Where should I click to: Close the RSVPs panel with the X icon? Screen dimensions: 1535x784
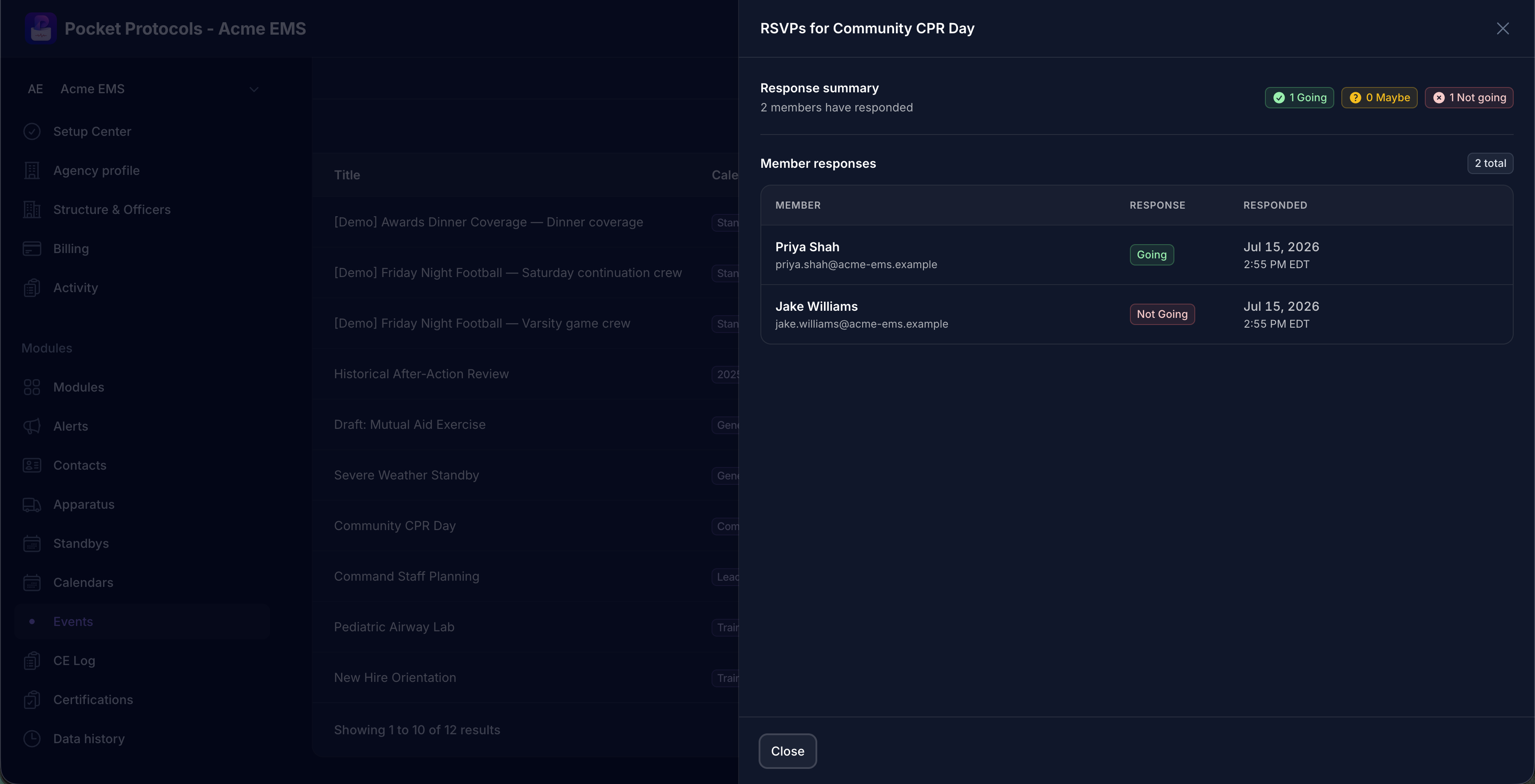pyautogui.click(x=1502, y=28)
